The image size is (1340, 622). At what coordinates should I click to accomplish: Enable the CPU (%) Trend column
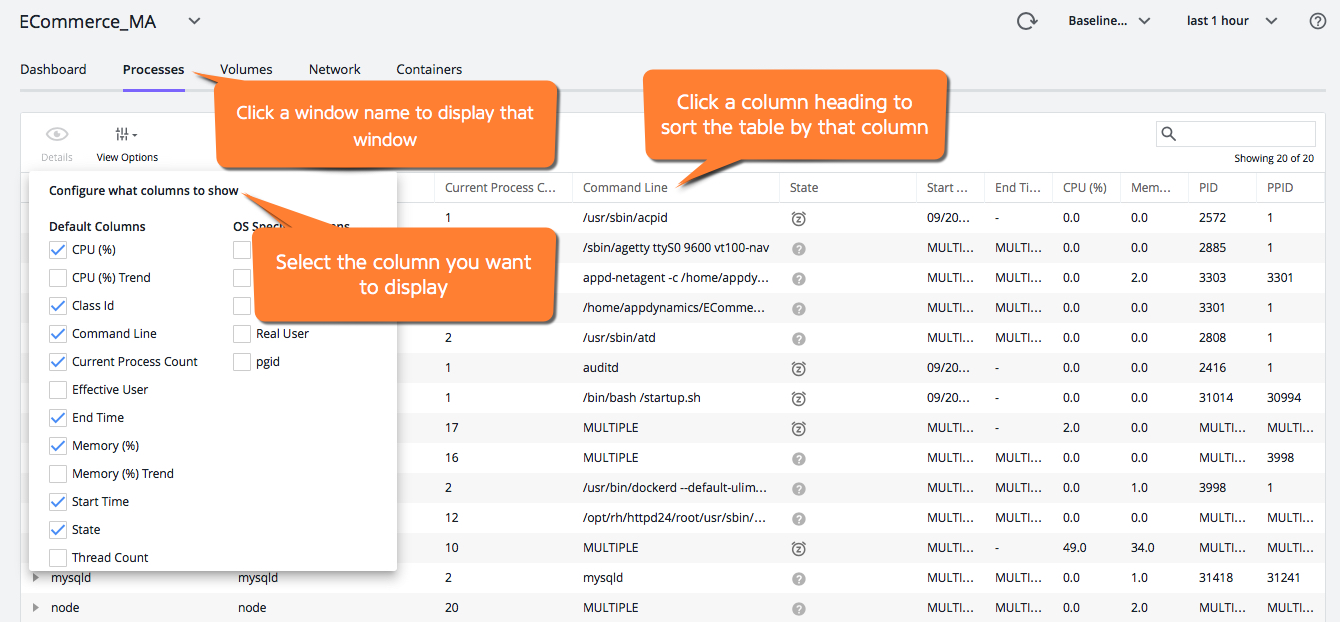coord(58,278)
